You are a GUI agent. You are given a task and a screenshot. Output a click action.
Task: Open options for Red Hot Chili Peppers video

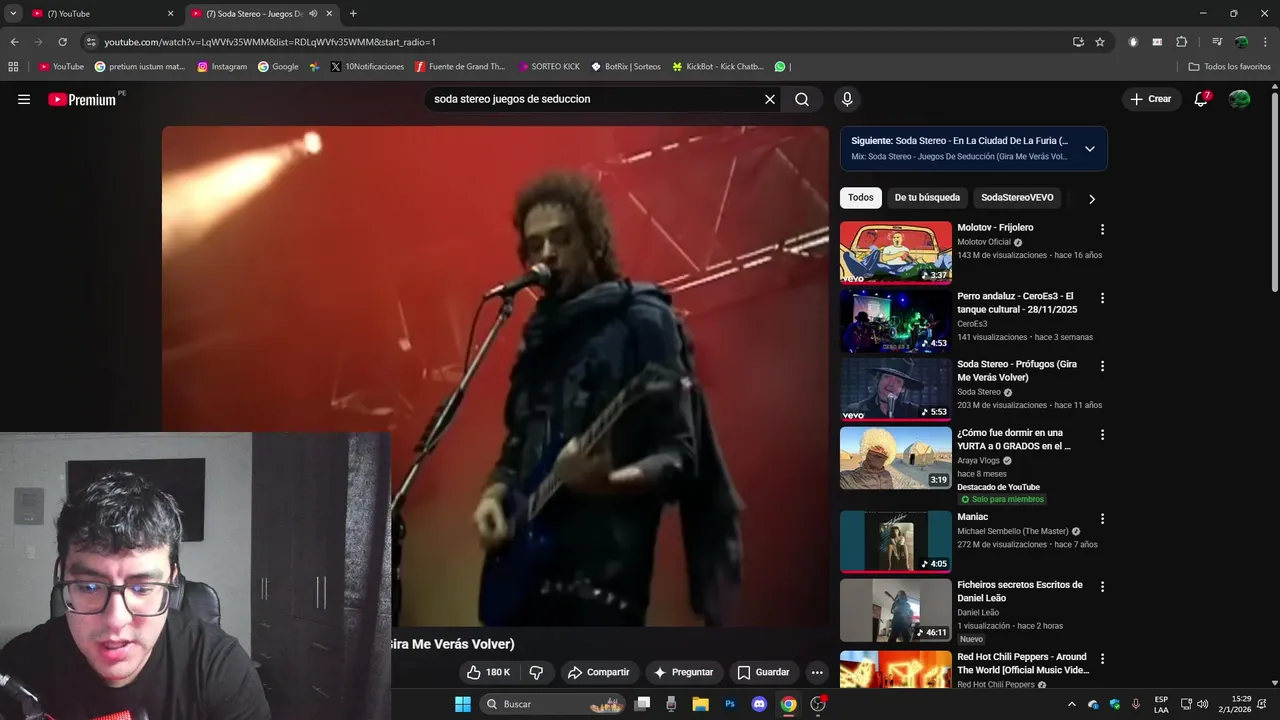[1102, 659]
